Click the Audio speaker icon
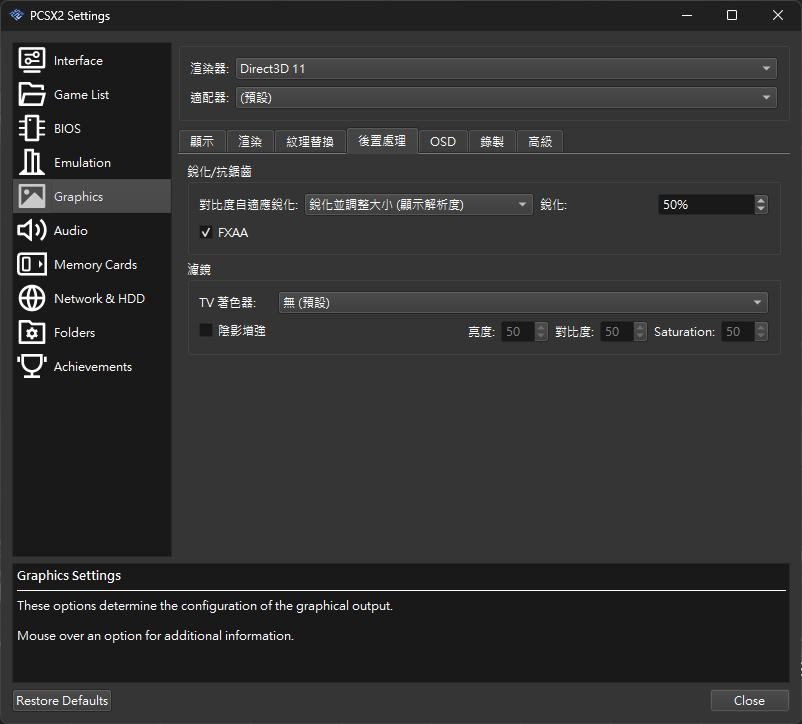Viewport: 802px width, 724px height. pos(32,231)
